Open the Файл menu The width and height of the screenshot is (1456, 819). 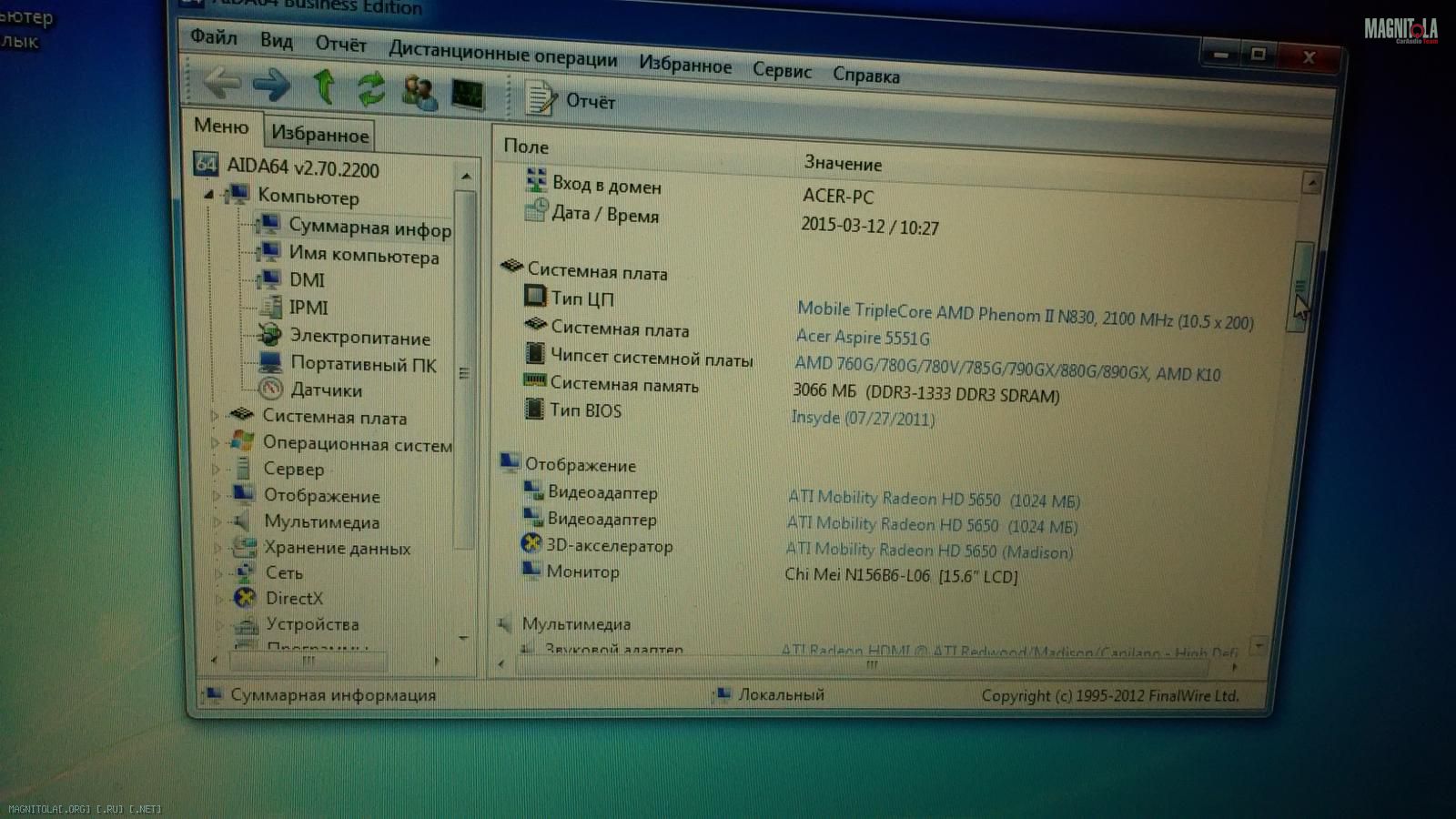click(x=214, y=37)
